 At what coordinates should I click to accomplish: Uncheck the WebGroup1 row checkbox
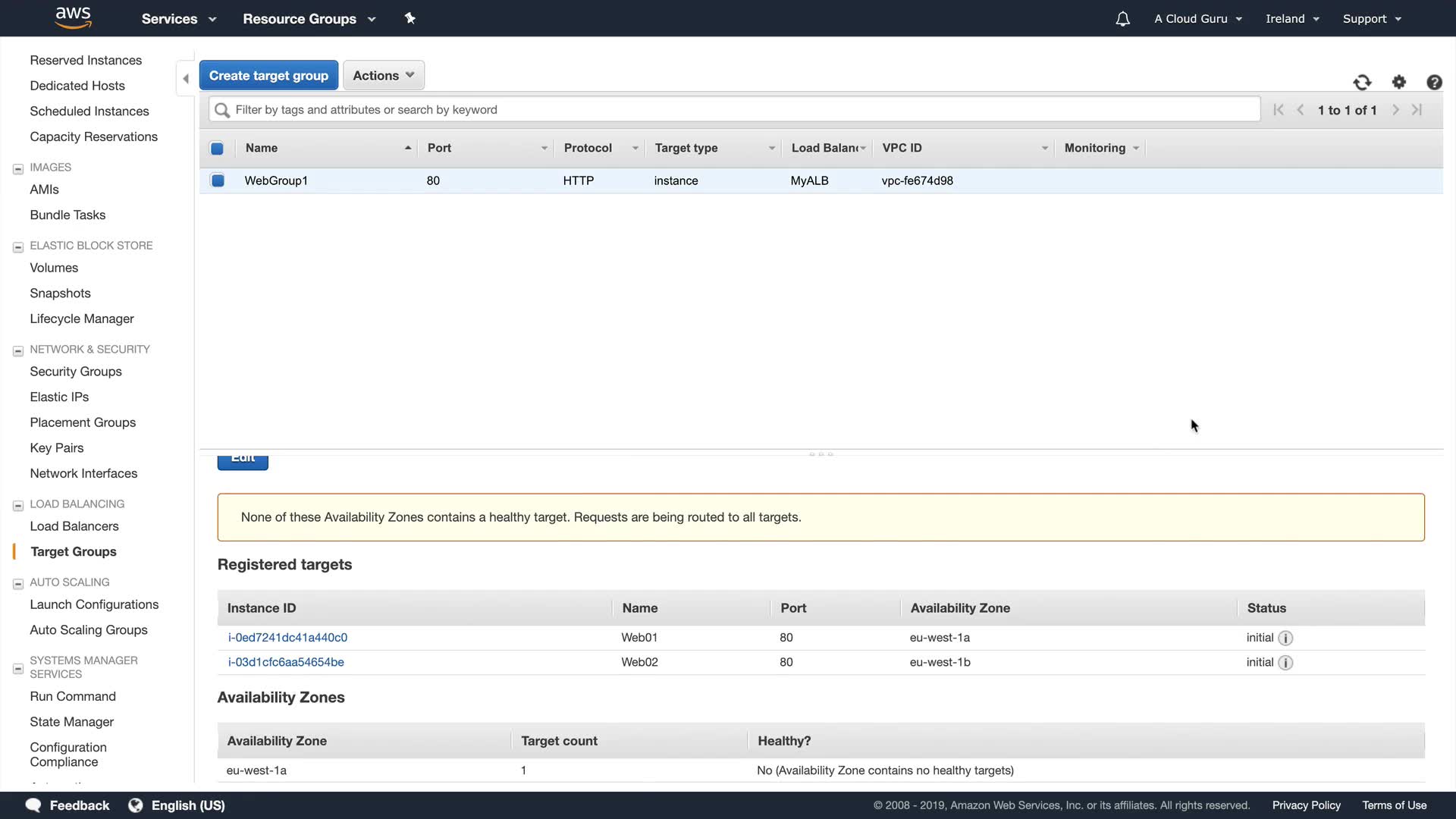(x=218, y=180)
